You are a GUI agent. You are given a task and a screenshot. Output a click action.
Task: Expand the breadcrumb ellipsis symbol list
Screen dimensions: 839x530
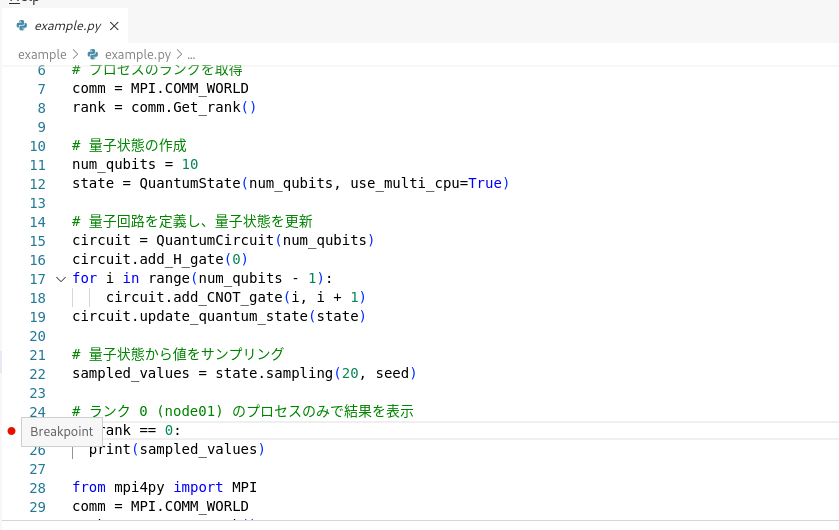coord(191,54)
